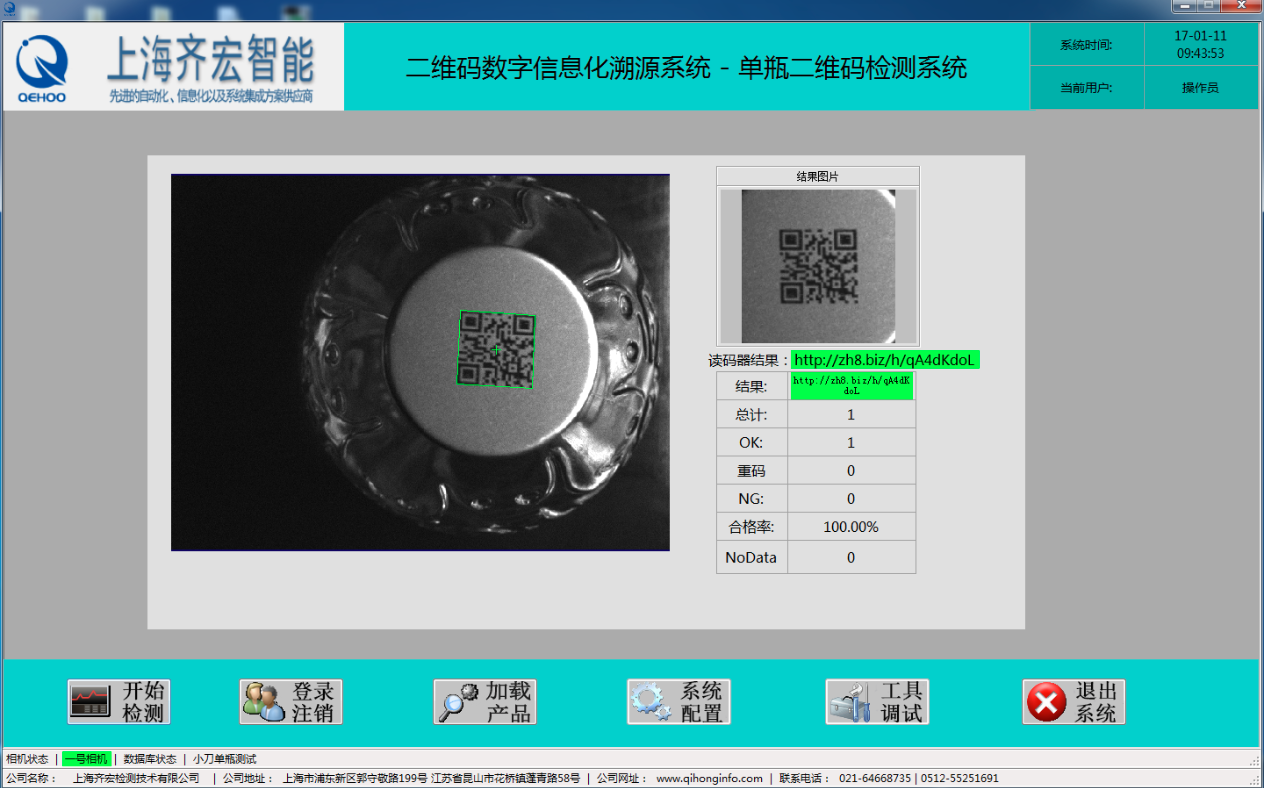1264x788 pixels.
Task: Click the OK count value
Action: [x=851, y=443]
